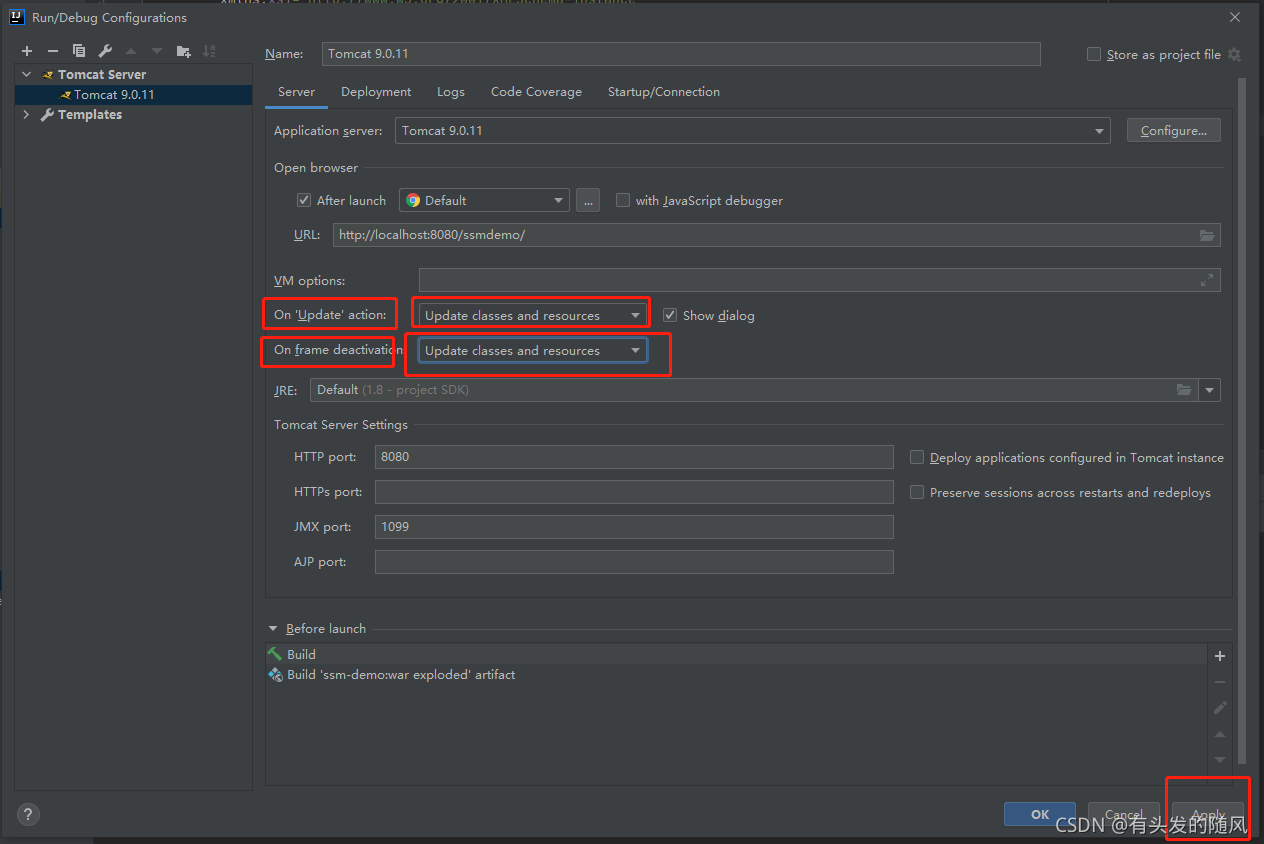Image resolution: width=1264 pixels, height=844 pixels.
Task: Enable the with JavaScript debugger checkbox
Action: click(623, 200)
